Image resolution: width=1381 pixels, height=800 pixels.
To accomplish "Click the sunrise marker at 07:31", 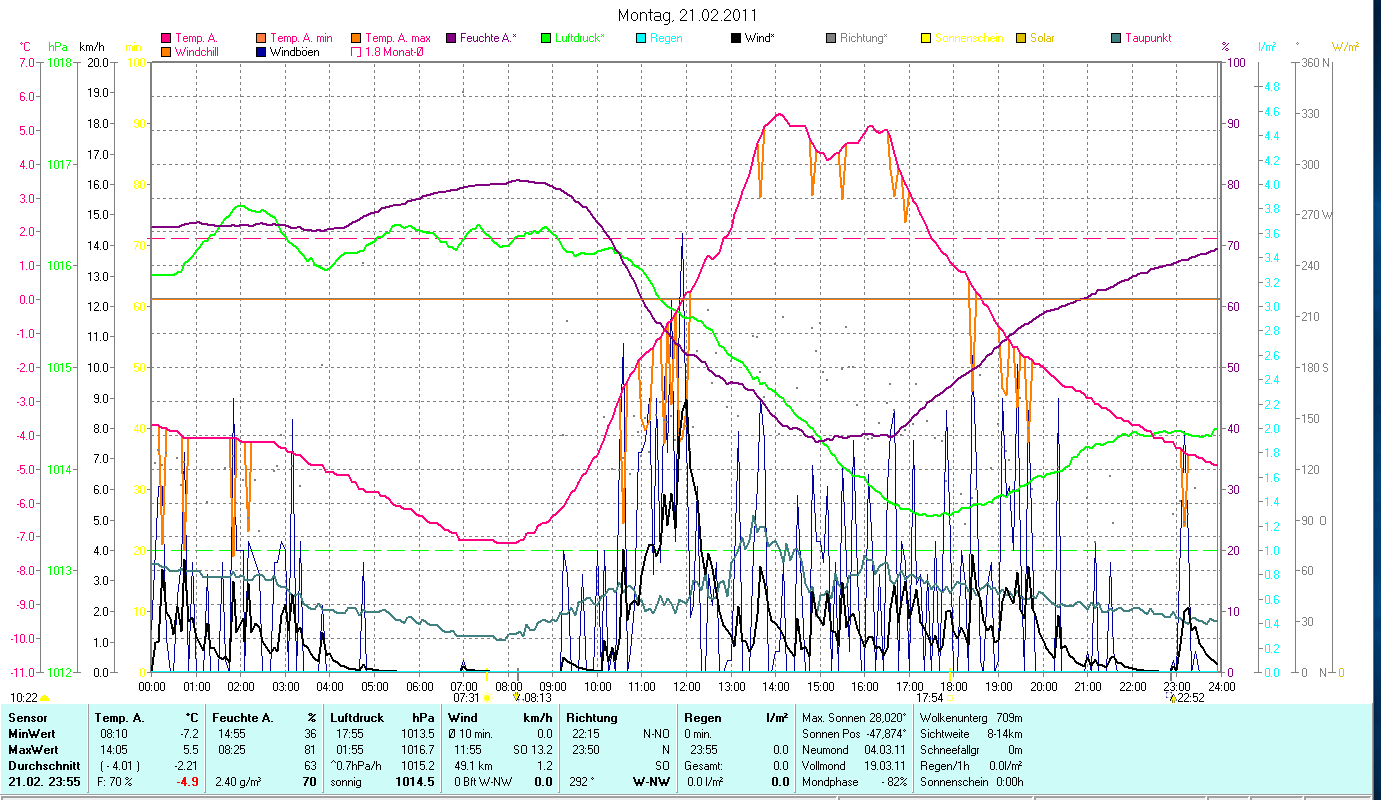I will [x=487, y=697].
